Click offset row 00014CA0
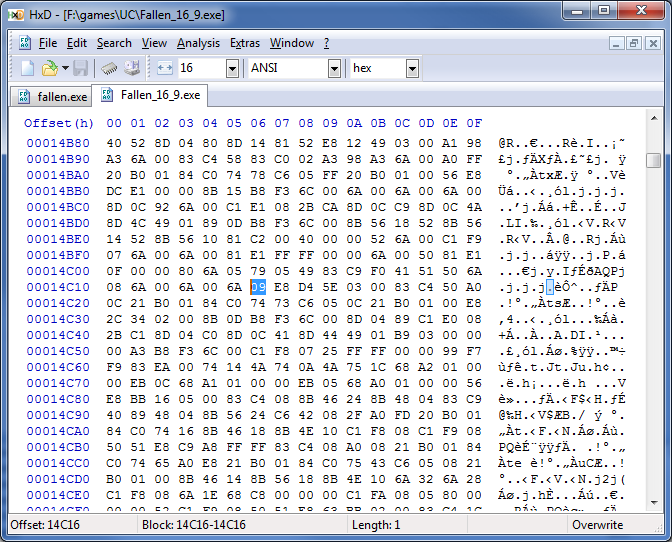The image size is (672, 542). pos(58,431)
